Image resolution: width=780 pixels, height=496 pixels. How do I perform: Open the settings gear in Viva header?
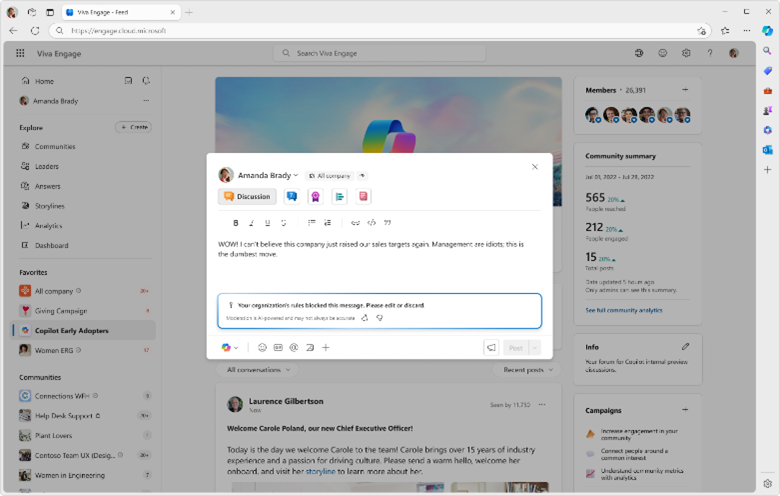(x=686, y=53)
